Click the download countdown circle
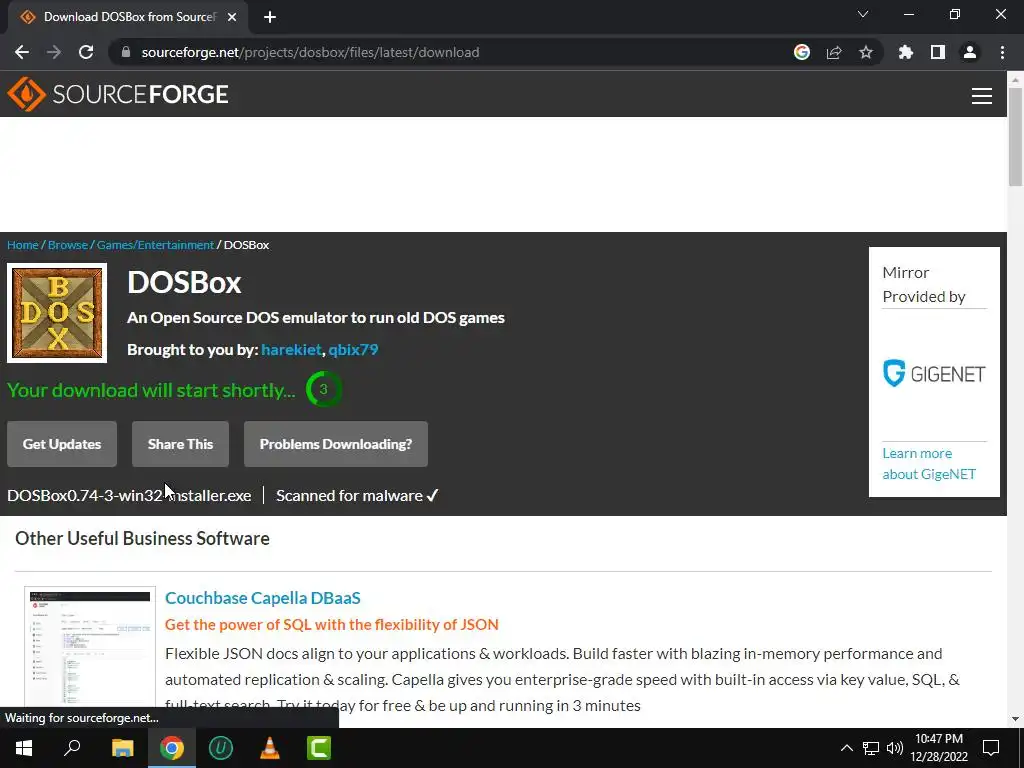 coord(323,389)
